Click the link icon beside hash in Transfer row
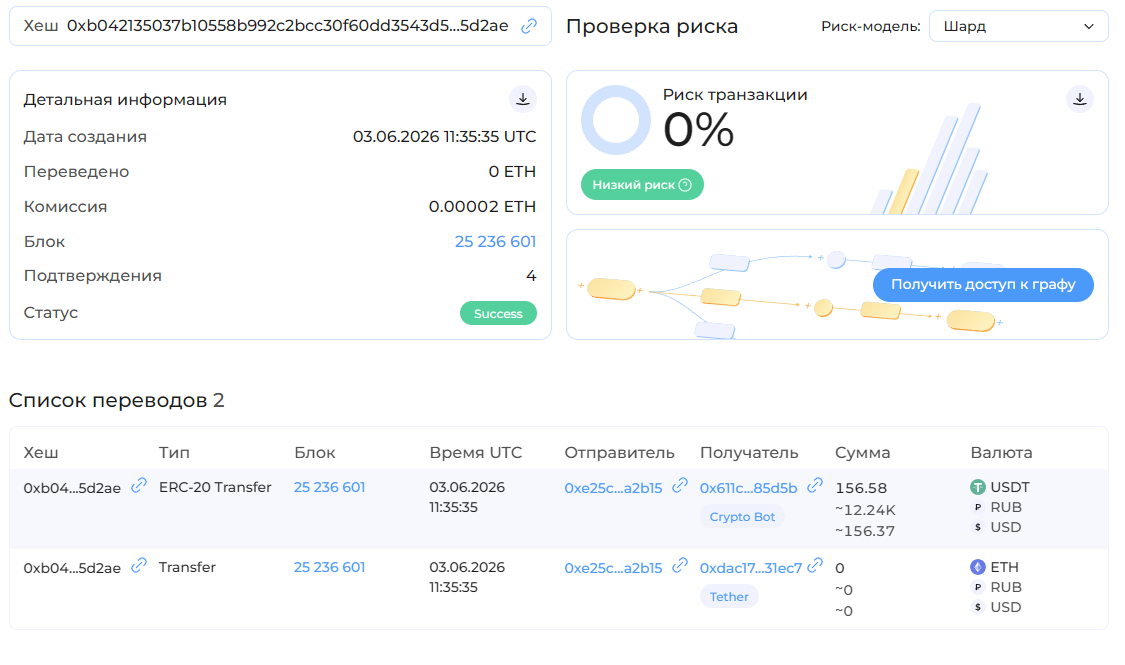The image size is (1125, 665). [x=139, y=565]
